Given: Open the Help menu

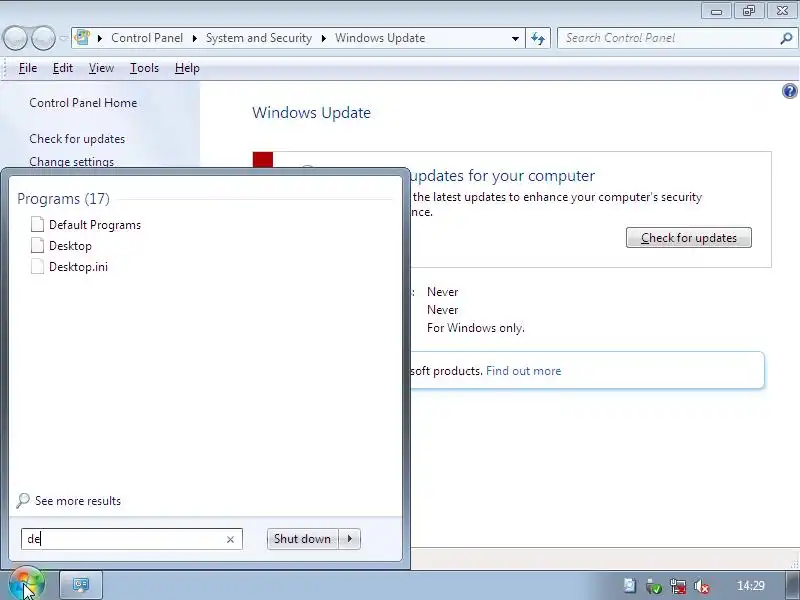Looking at the screenshot, I should pos(187,68).
